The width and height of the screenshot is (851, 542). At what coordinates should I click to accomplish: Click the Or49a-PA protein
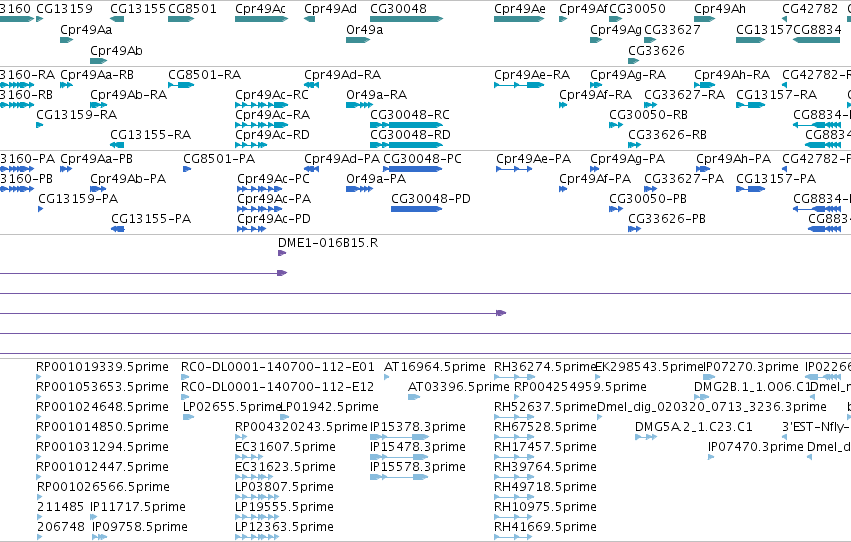[359, 189]
